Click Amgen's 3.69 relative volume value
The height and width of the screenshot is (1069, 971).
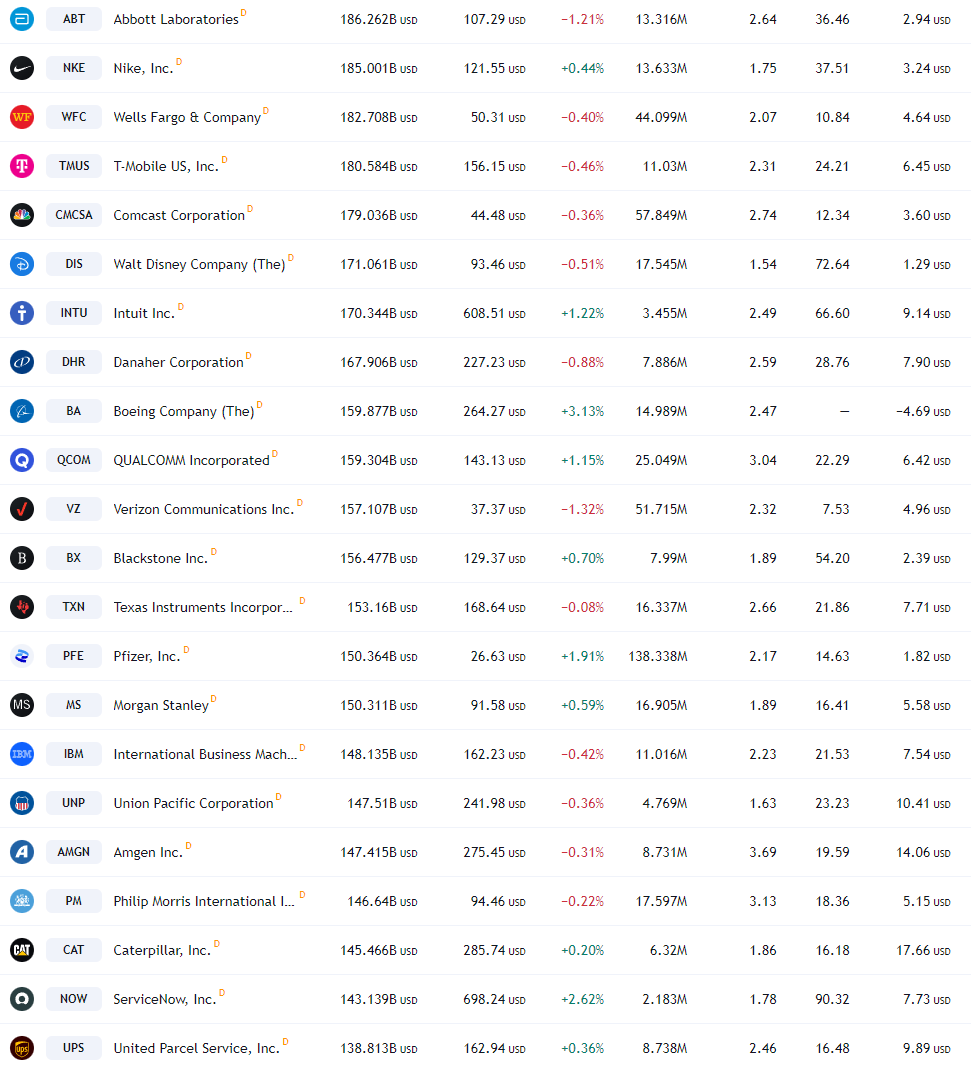coord(763,852)
